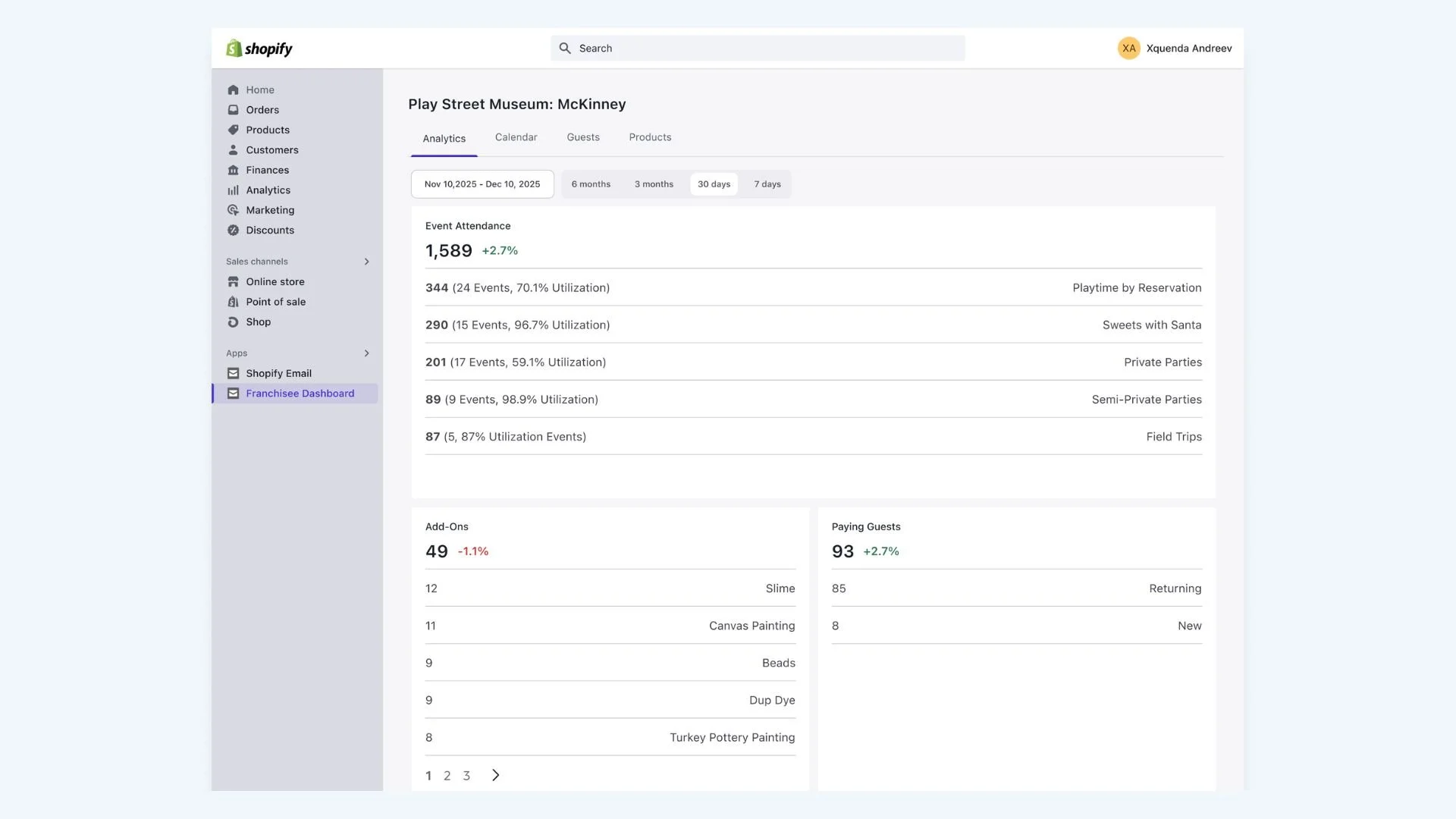Choose the 3 months time range
Viewport: 1456px width, 819px height.
[654, 184]
